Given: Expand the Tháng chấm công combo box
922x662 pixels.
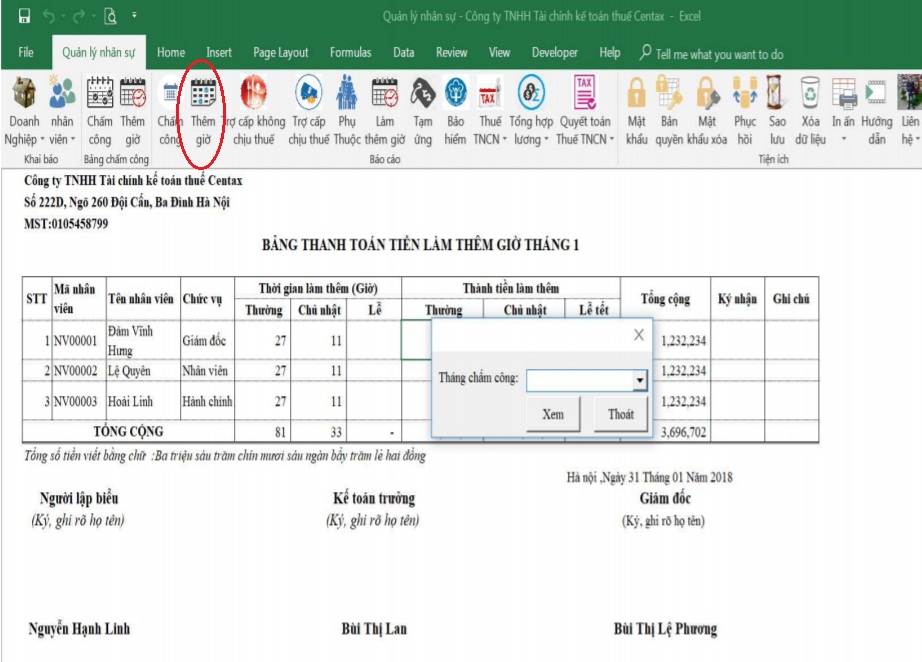Looking at the screenshot, I should [x=639, y=381].
